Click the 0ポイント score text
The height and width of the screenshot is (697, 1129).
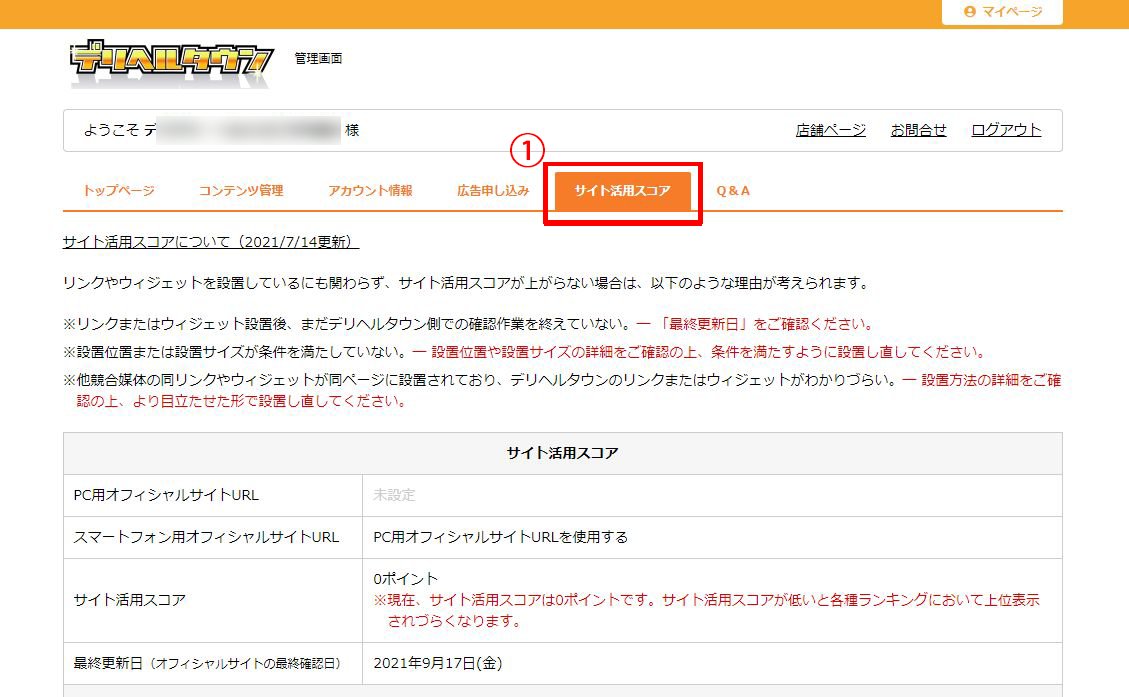click(x=400, y=580)
